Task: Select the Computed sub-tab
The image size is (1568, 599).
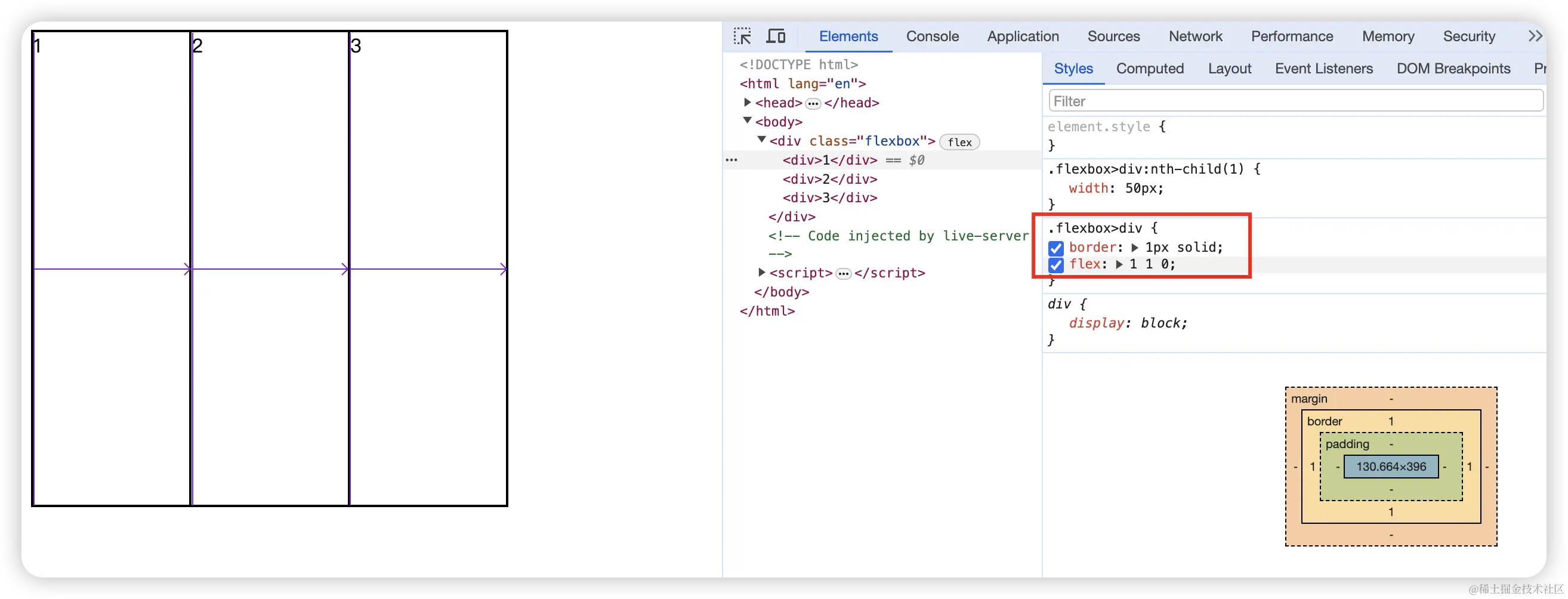Action: [1149, 69]
